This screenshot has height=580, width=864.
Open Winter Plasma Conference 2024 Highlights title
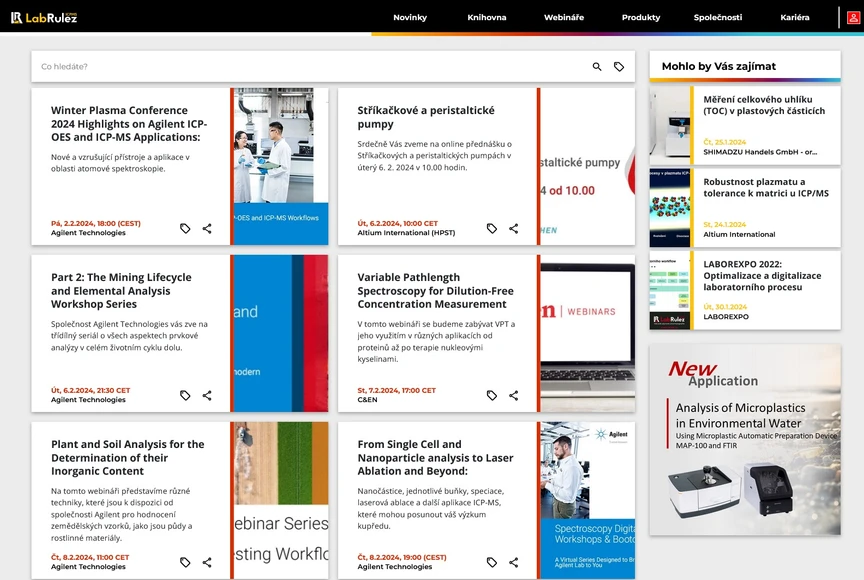129,124
